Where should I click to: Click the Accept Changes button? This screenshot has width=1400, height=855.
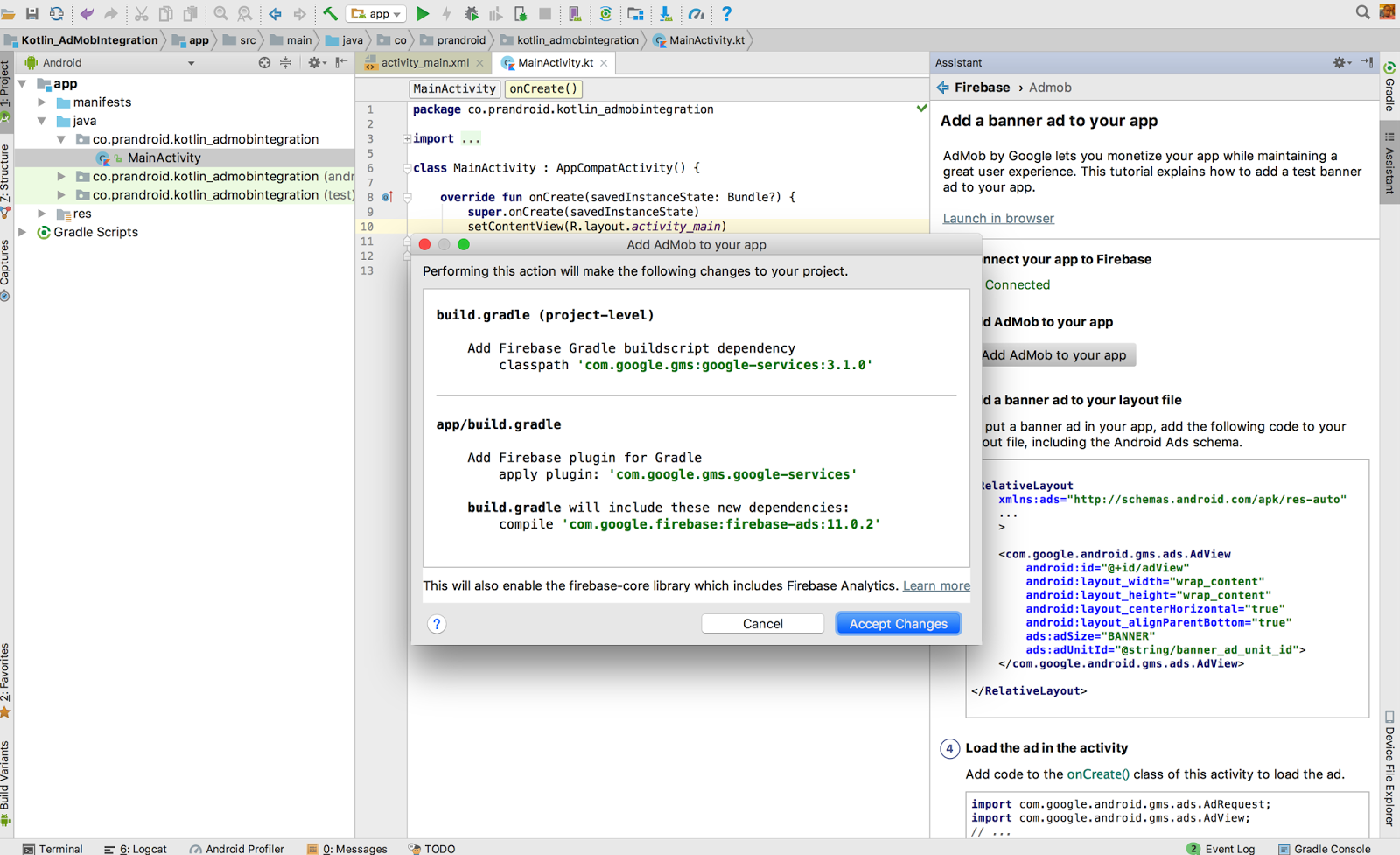pyautogui.click(x=898, y=623)
